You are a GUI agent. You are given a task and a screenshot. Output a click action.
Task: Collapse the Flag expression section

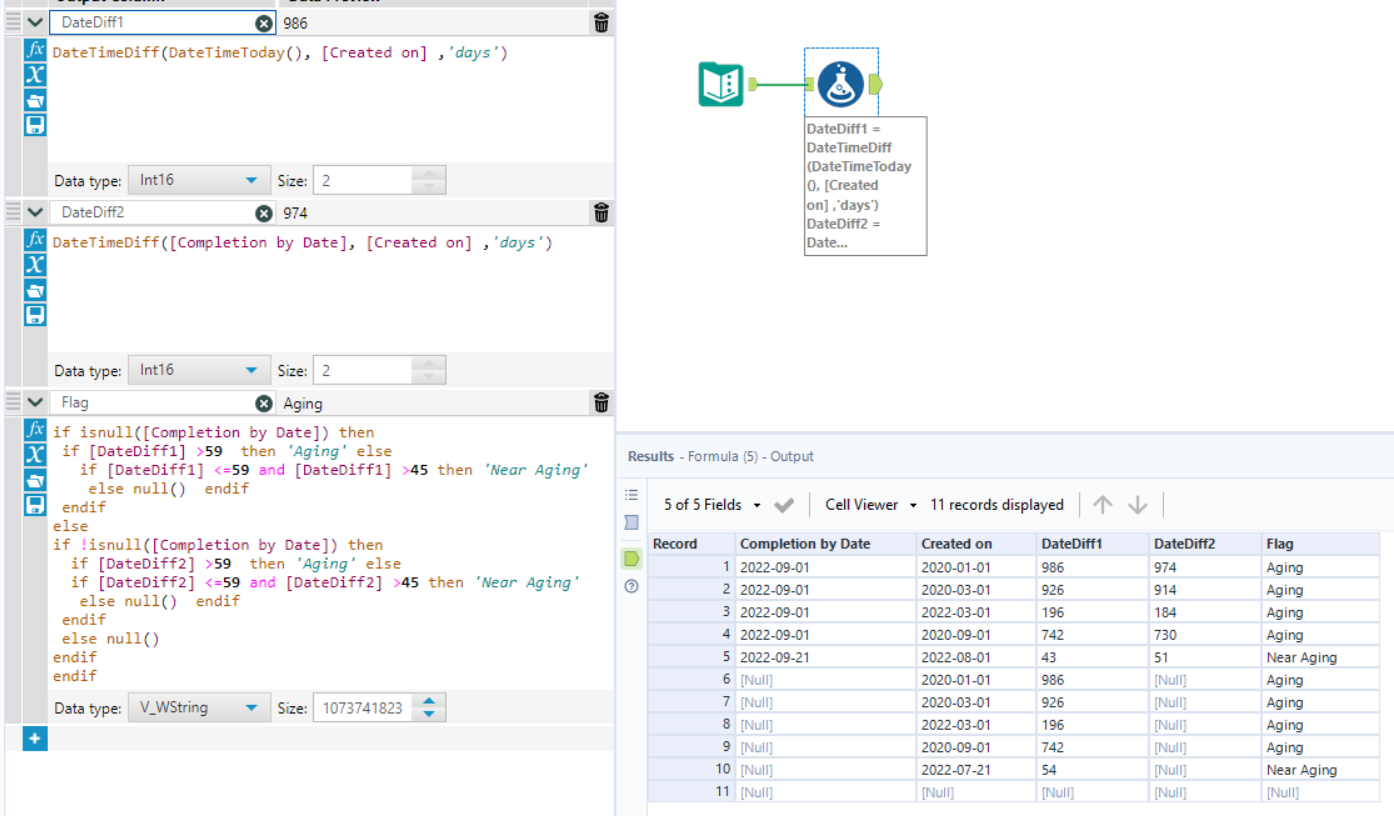(35, 402)
